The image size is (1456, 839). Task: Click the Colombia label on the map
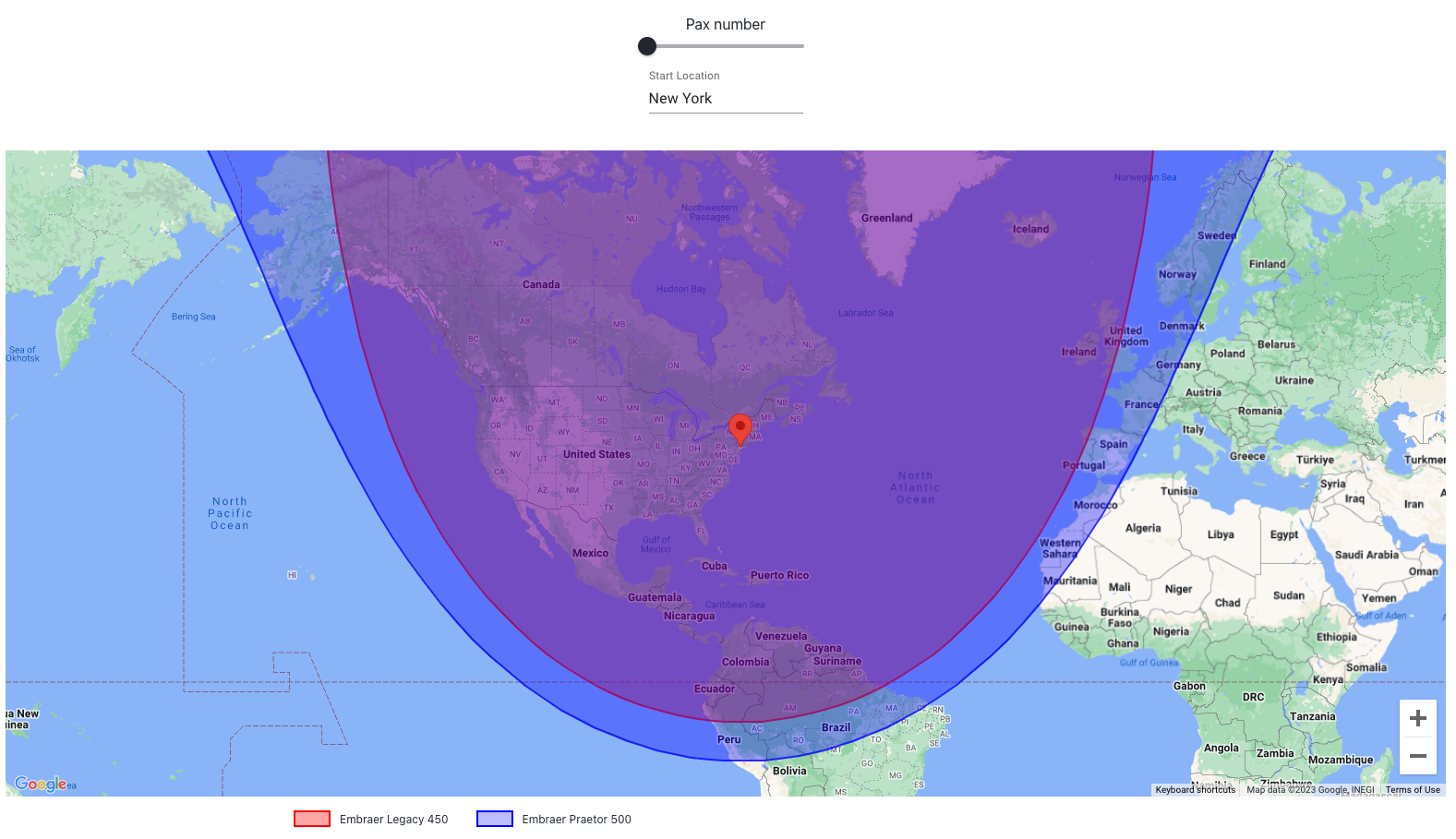(745, 663)
